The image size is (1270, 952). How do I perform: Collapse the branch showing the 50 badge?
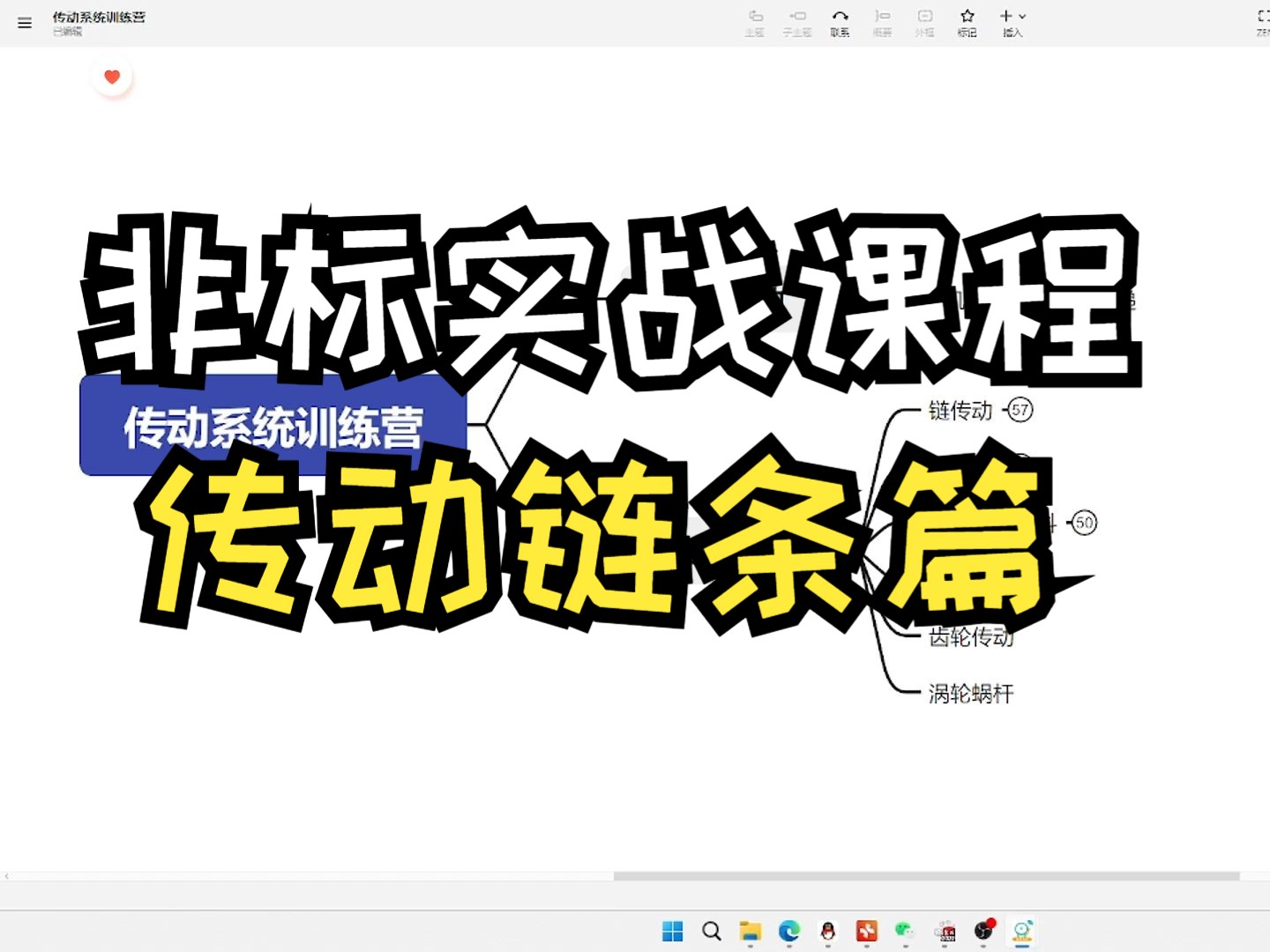click(1085, 522)
